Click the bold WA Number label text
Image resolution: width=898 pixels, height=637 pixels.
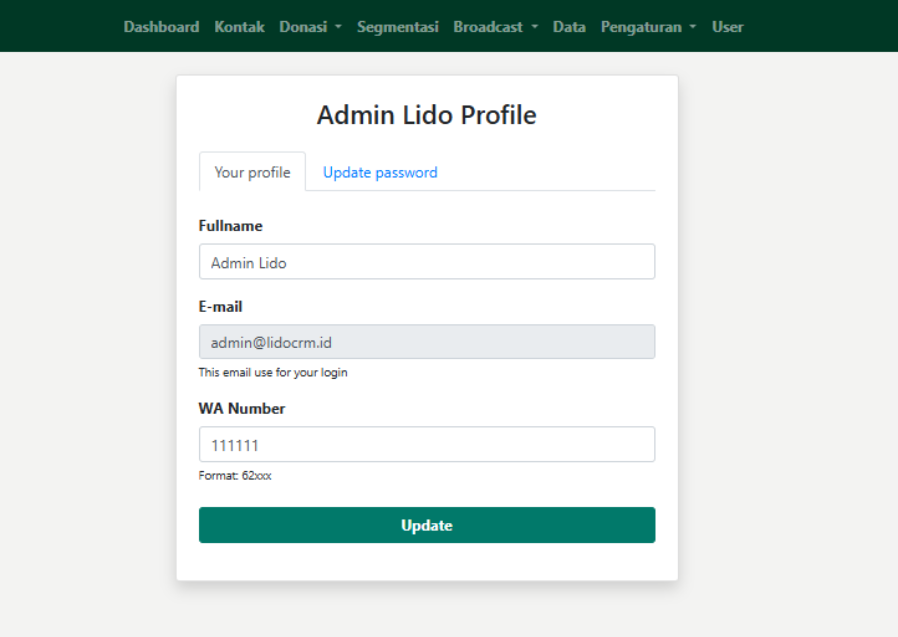tap(242, 408)
